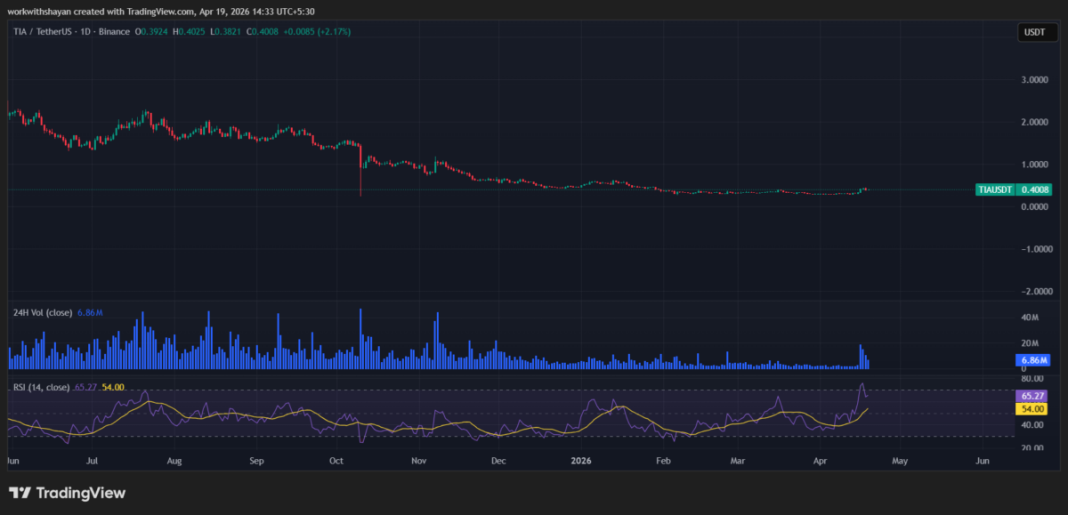Click the Aug time axis label
The height and width of the screenshot is (515, 1068).
174,461
